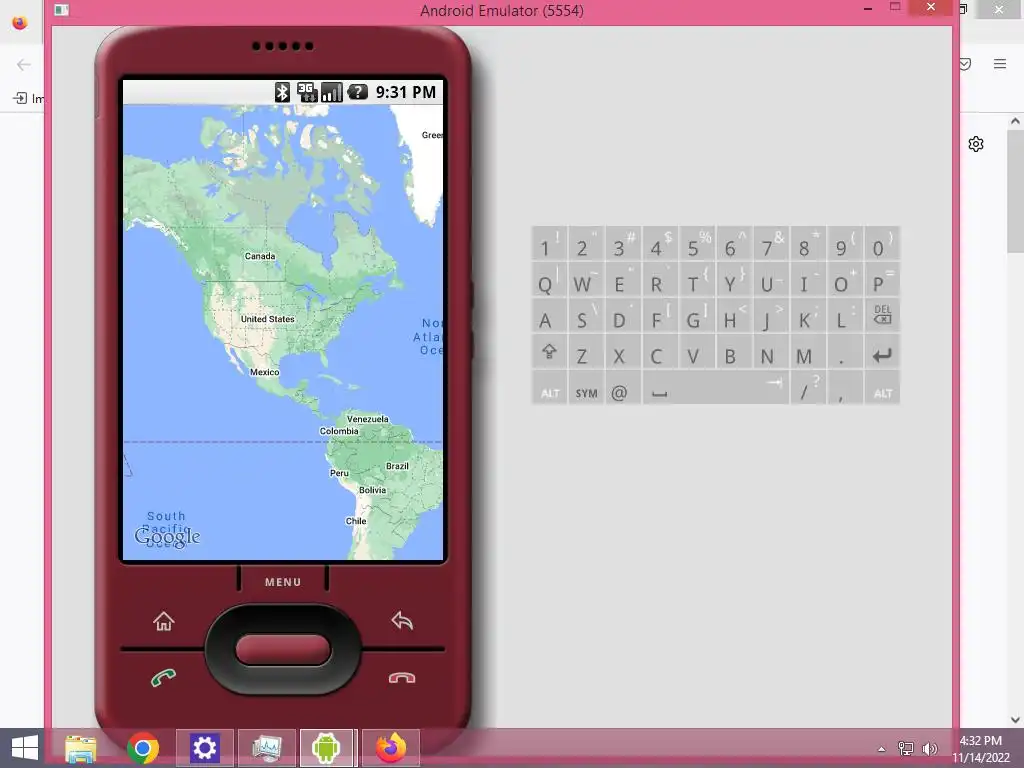The image size is (1024, 768).
Task: Click the Firefox back arrow button
Action: click(24, 65)
